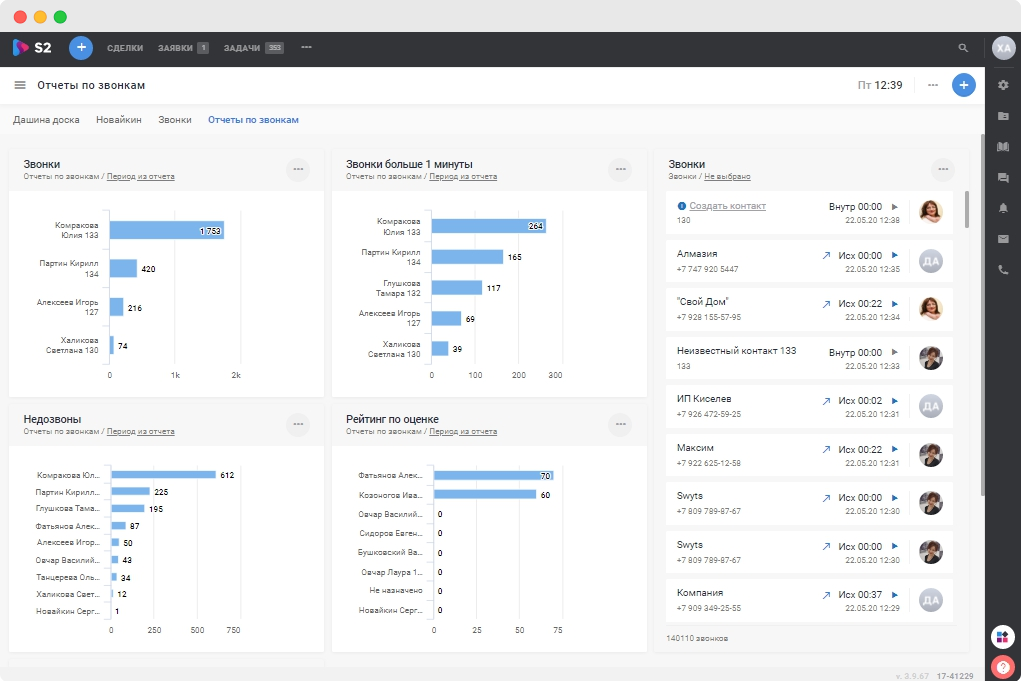1021x681 pixels.
Task: Click the 140110 звонков counter
Action: coord(697,639)
